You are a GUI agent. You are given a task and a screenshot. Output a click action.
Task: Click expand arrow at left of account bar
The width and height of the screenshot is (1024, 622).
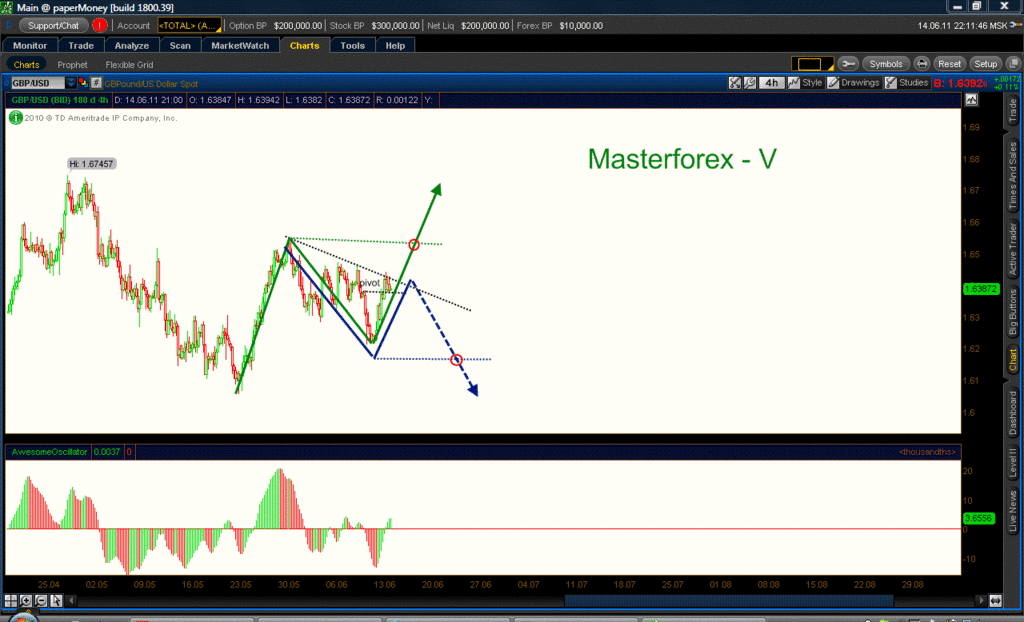(9, 25)
